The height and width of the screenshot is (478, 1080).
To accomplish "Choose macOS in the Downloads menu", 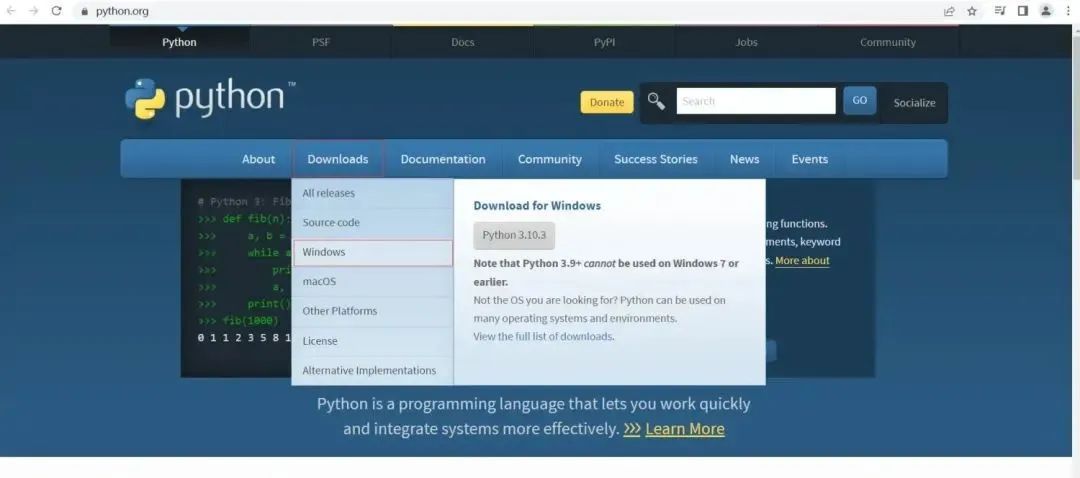I will [373, 282].
